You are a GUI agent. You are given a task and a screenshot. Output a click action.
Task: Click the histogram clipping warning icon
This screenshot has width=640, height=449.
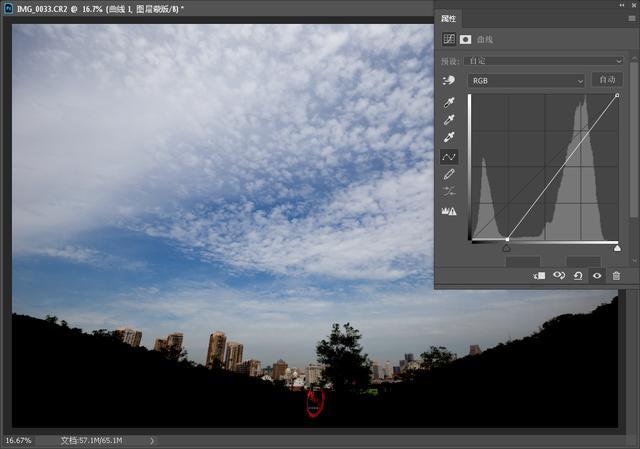(x=449, y=211)
